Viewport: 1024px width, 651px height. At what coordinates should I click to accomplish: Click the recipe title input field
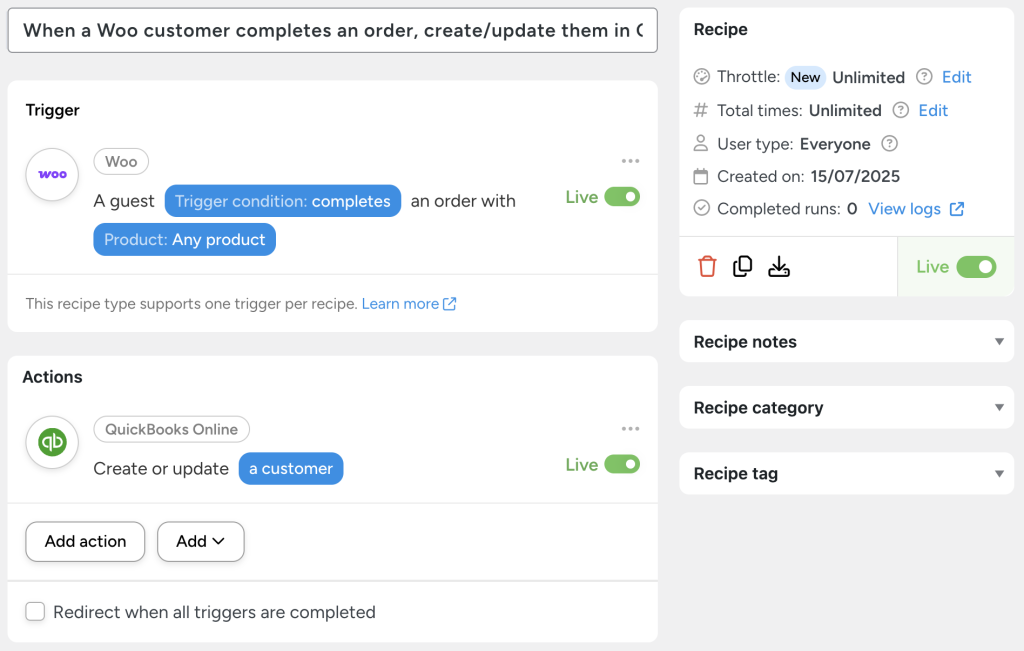click(332, 30)
